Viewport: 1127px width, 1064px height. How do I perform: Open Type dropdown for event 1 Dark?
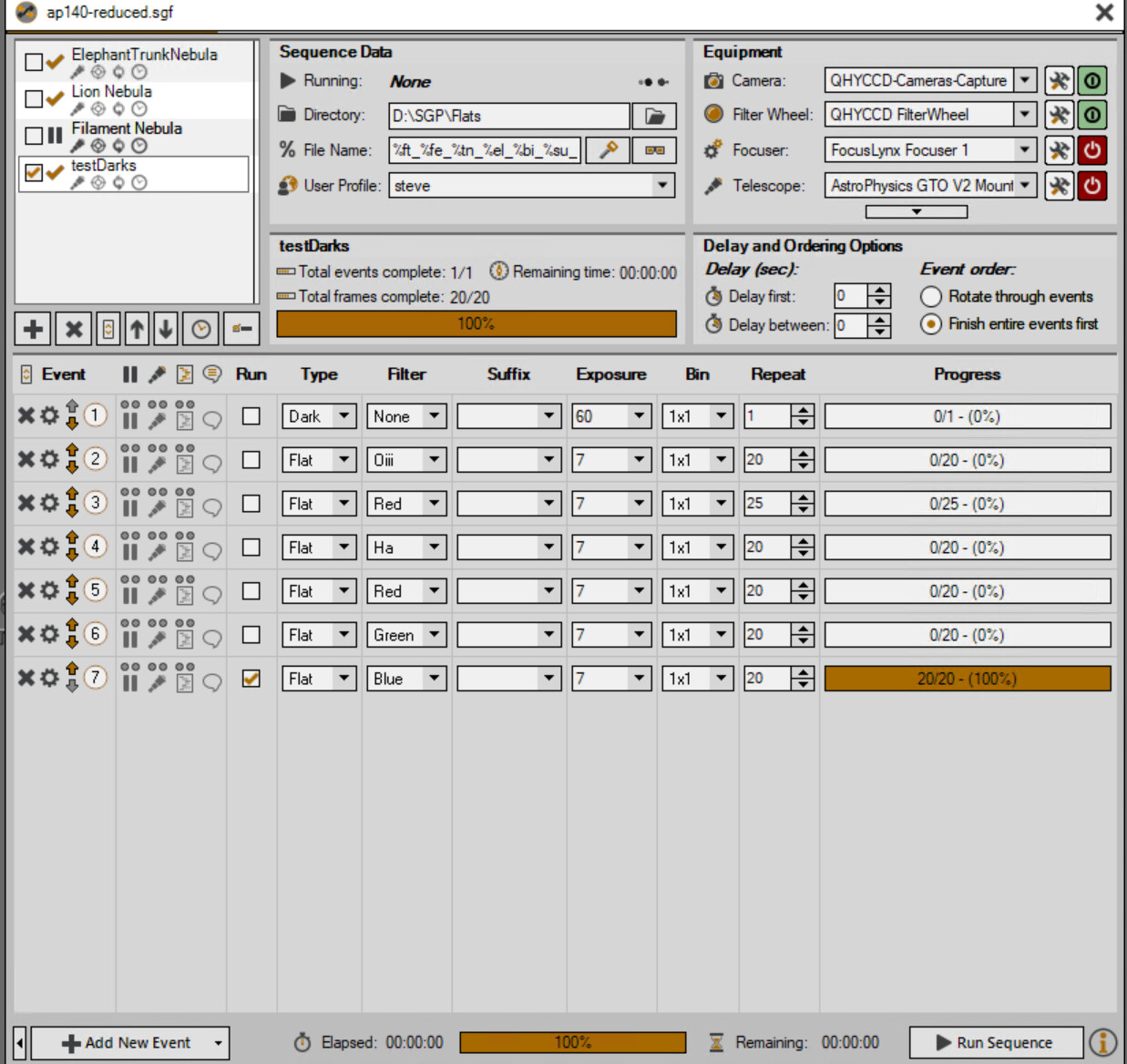pyautogui.click(x=343, y=416)
